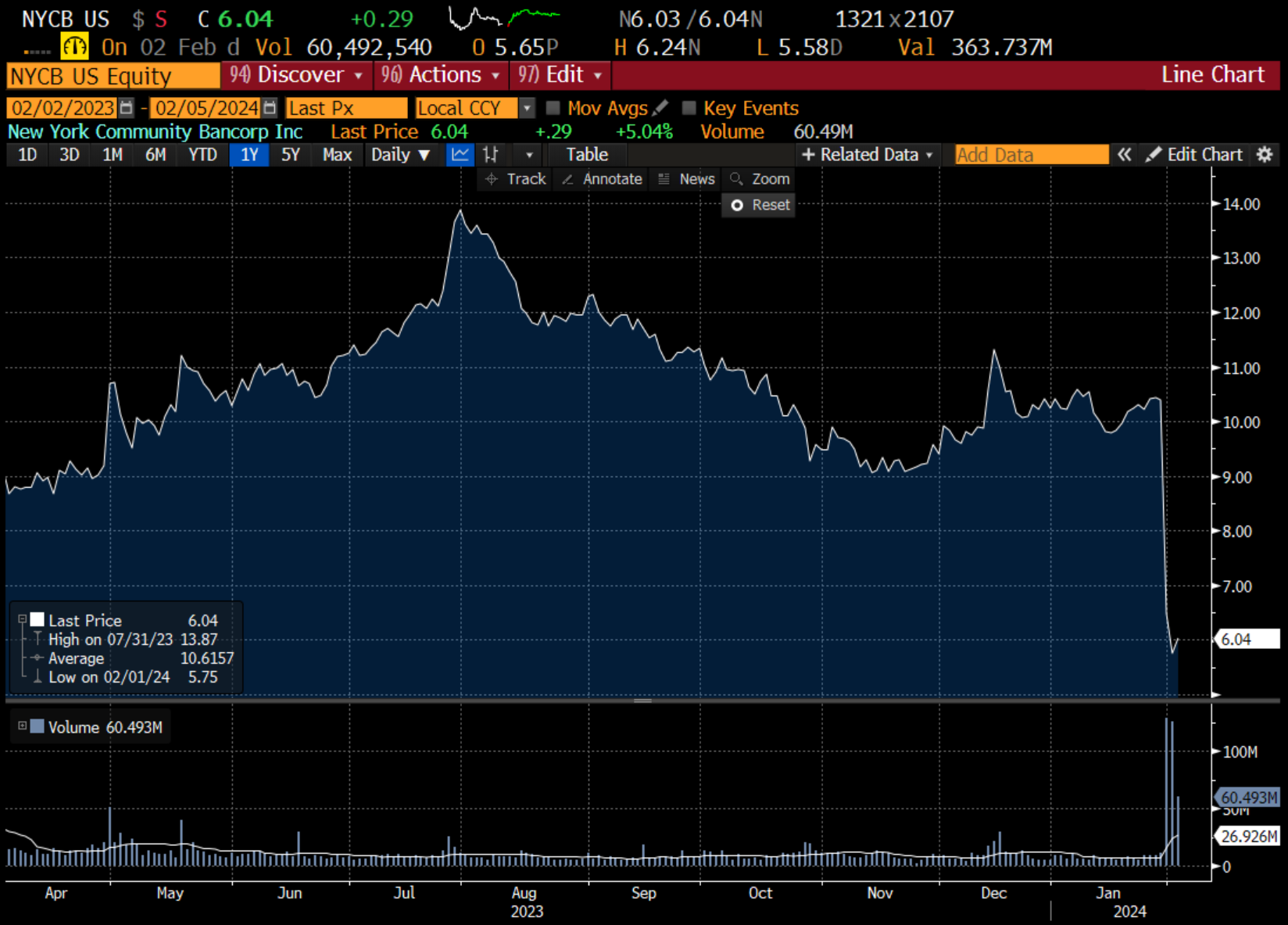Click the Average 10.6157 legend row

(x=133, y=658)
